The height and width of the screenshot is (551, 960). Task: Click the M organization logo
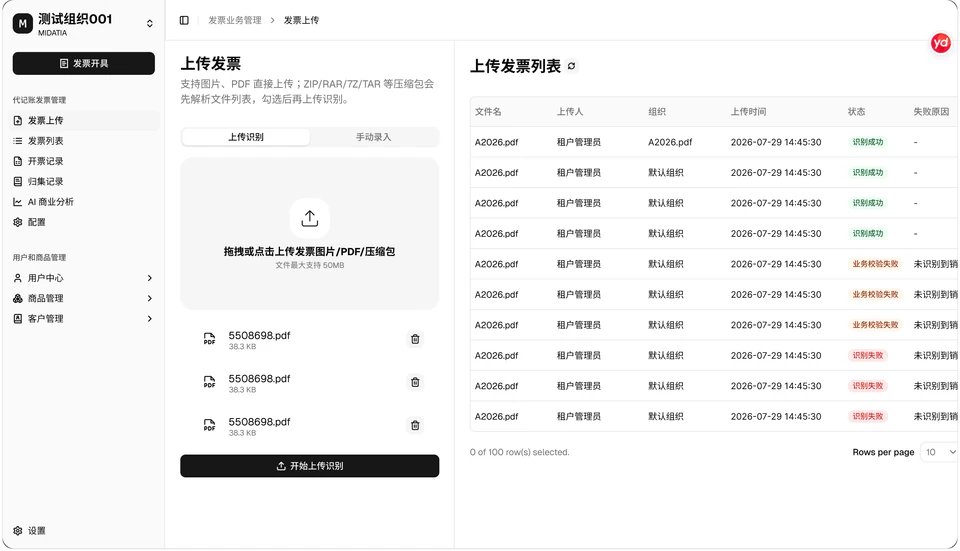click(x=23, y=24)
